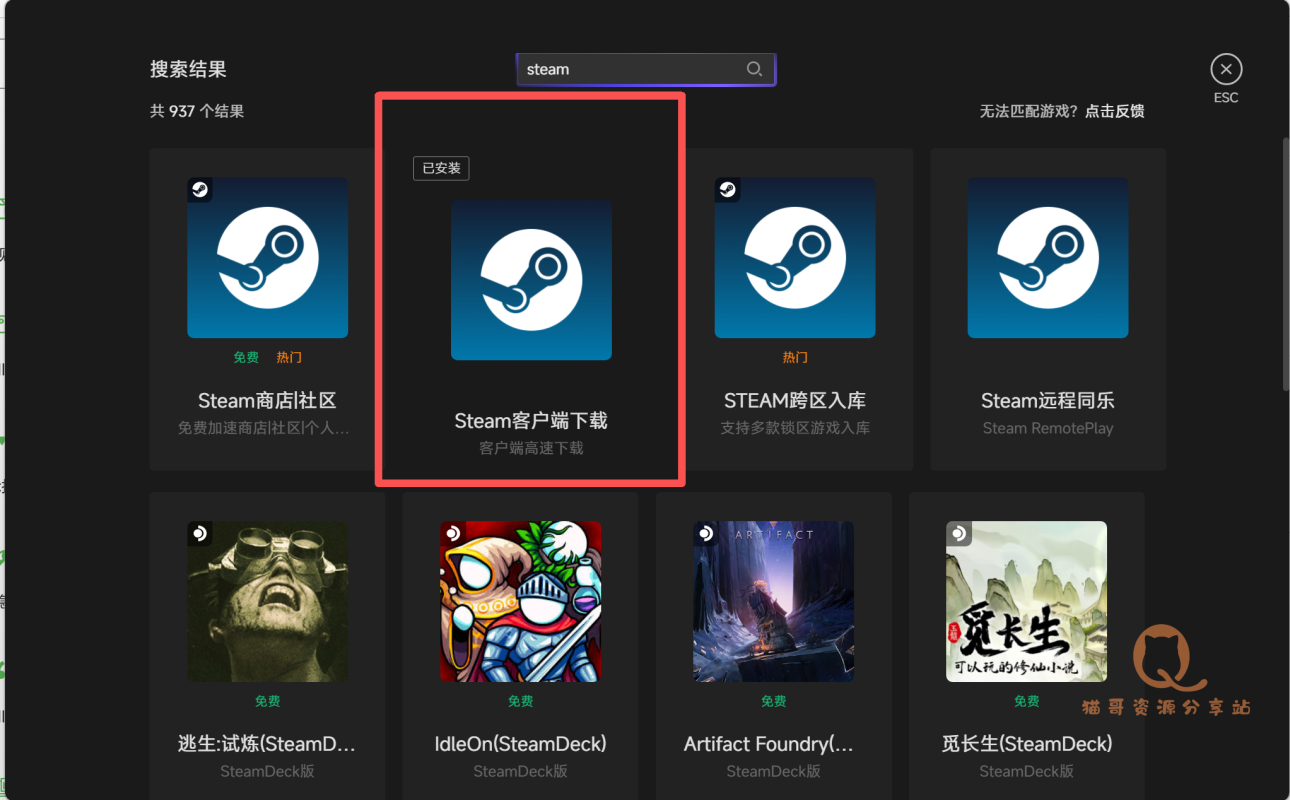Click platform badge on 觅长生 cover
Viewport: 1290px width, 800px height.
(959, 534)
